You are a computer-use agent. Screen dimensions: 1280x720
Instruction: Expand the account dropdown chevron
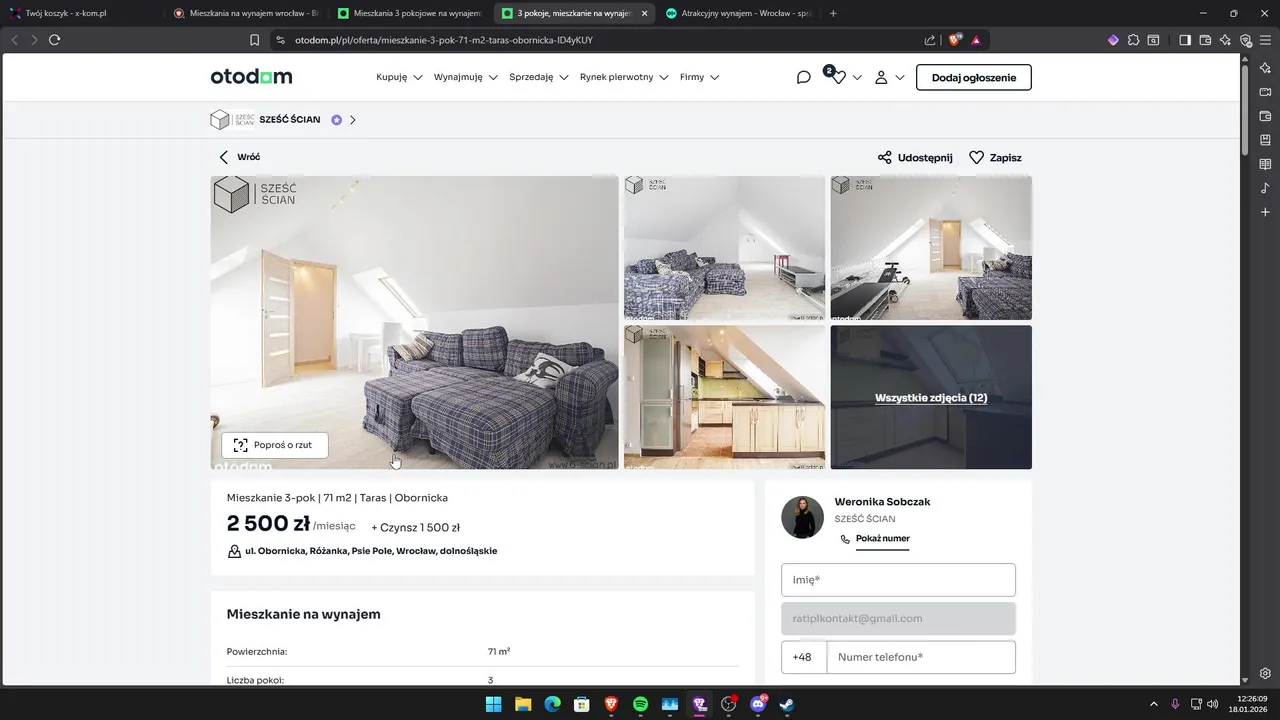(900, 77)
